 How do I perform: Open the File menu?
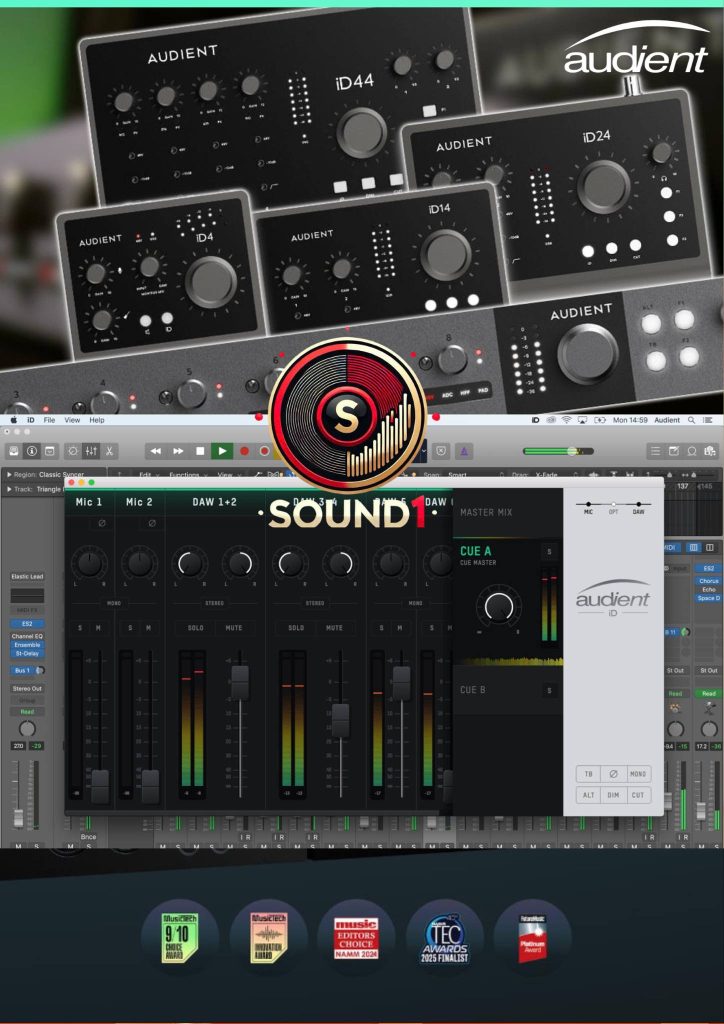point(49,420)
